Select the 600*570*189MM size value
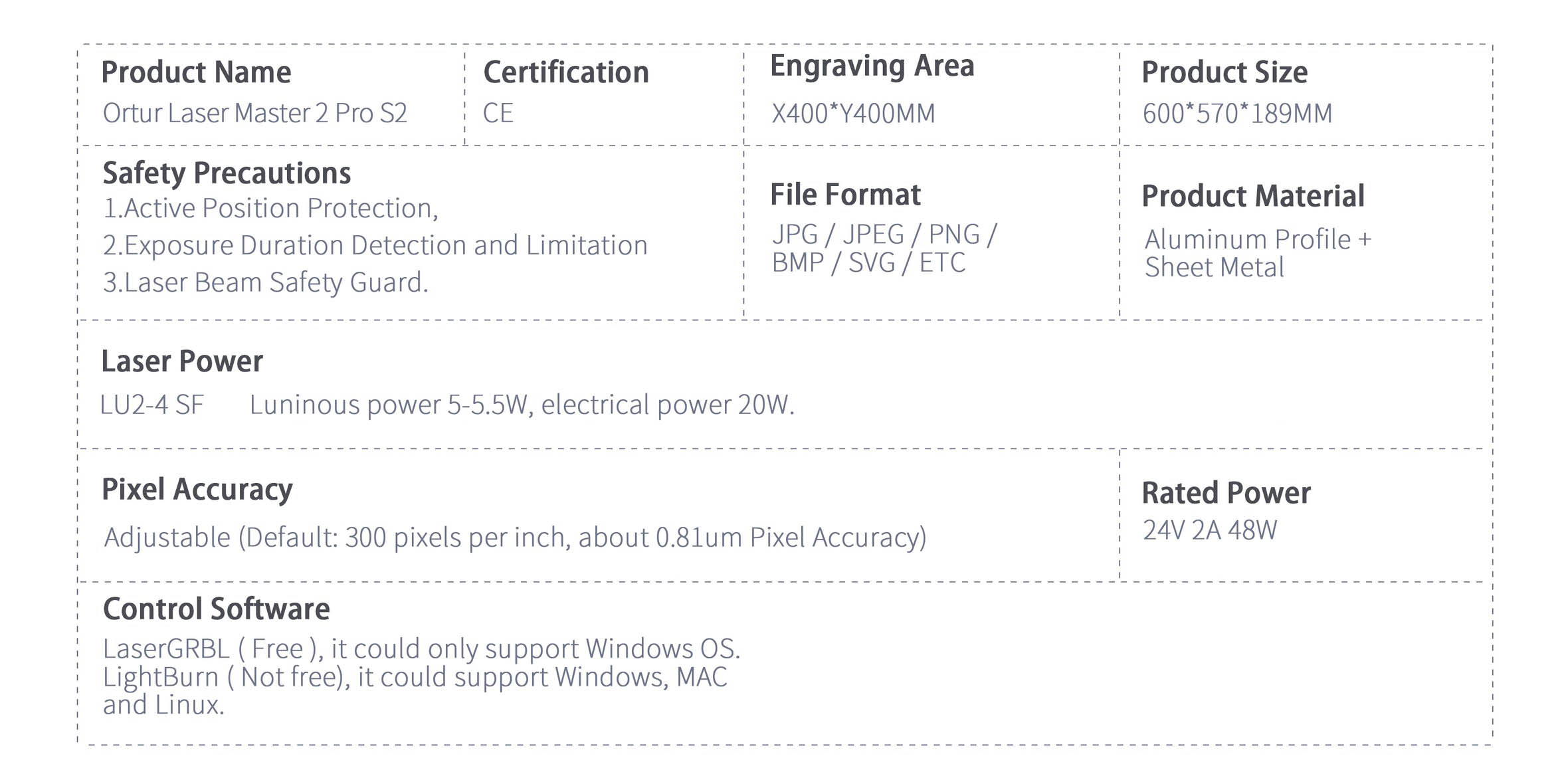Viewport: 1568px width, 784px height. pyautogui.click(x=1237, y=114)
